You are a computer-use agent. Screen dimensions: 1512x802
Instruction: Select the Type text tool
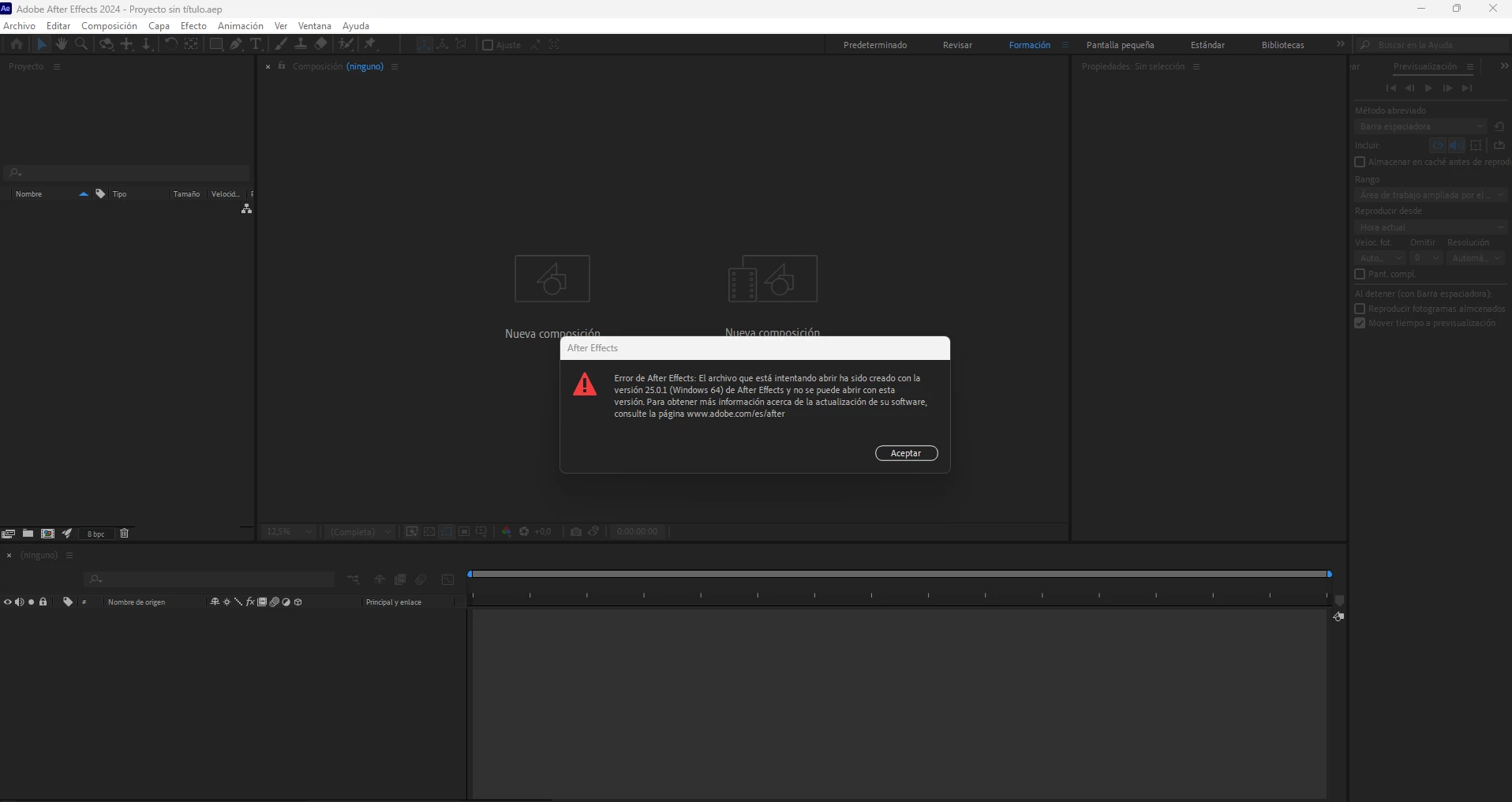click(256, 44)
